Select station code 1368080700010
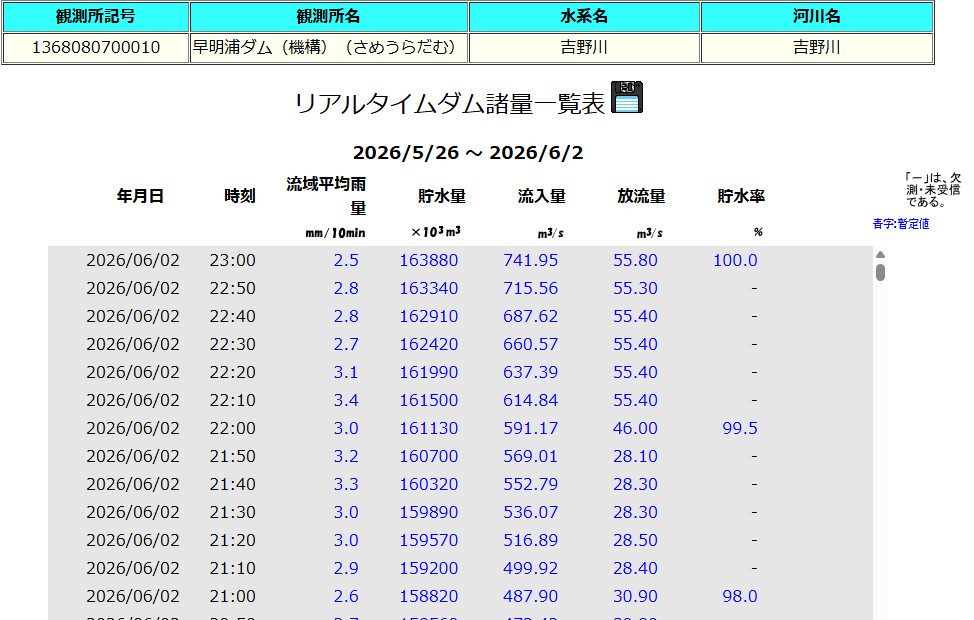974x620 pixels. (x=96, y=47)
